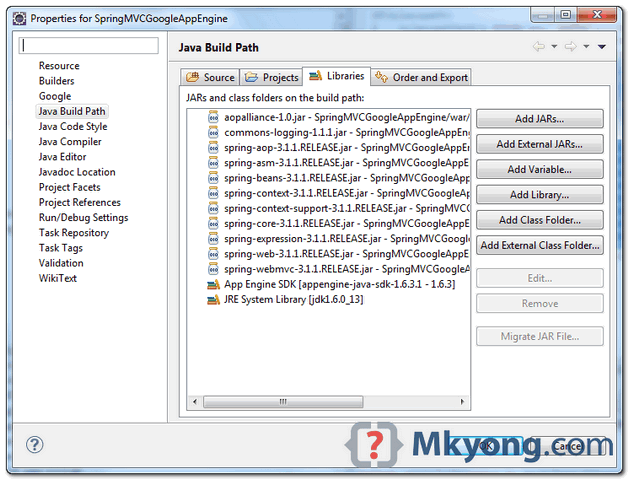
Task: Click the spring-web-3.1.1 jar file icon
Action: (x=213, y=254)
